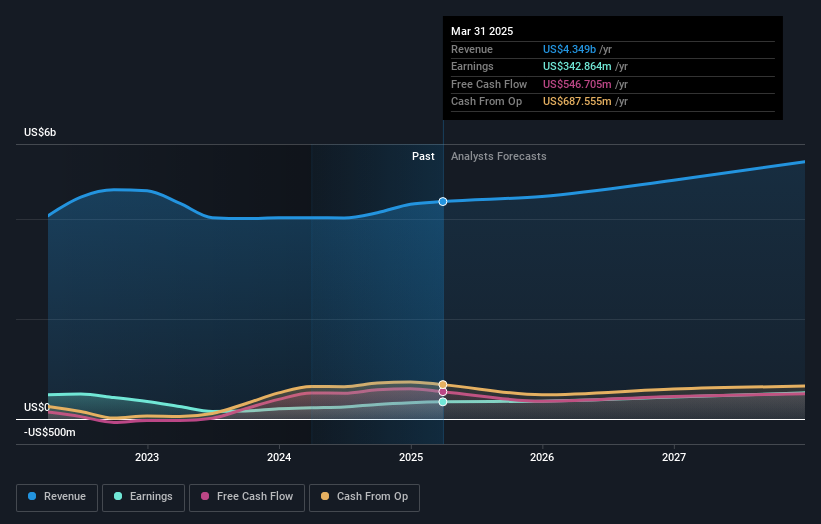This screenshot has width=821, height=524.
Task: Toggle the Revenue series legend button
Action: pyautogui.click(x=57, y=497)
